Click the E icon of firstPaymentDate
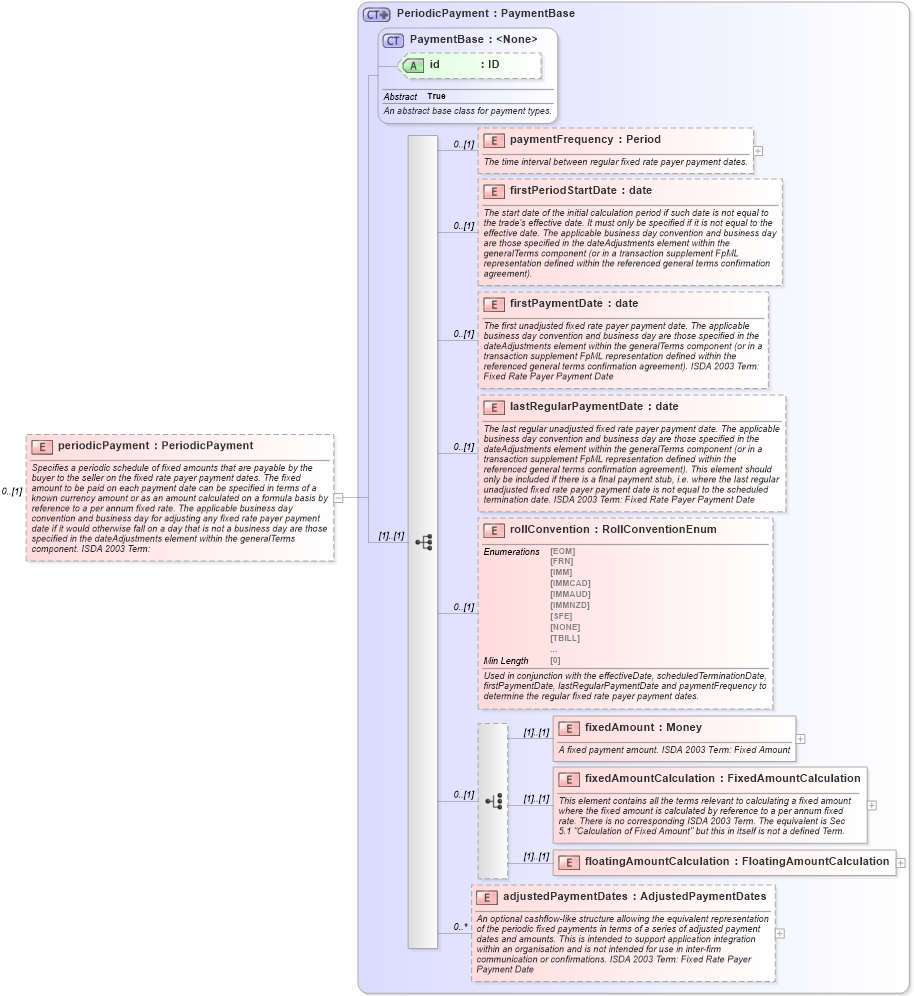The image size is (914, 996). pyautogui.click(x=494, y=304)
